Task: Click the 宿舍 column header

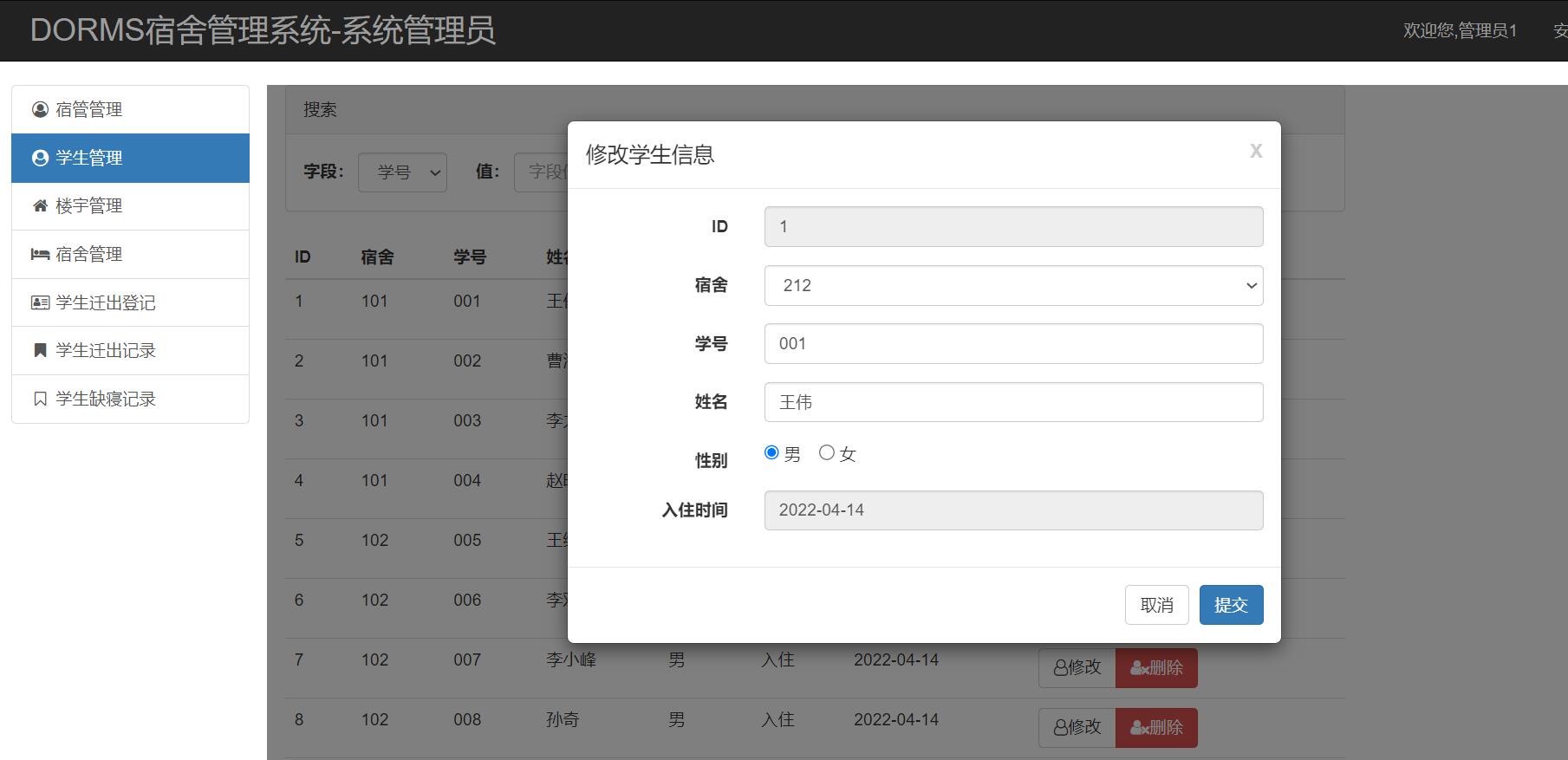Action: coord(377,257)
